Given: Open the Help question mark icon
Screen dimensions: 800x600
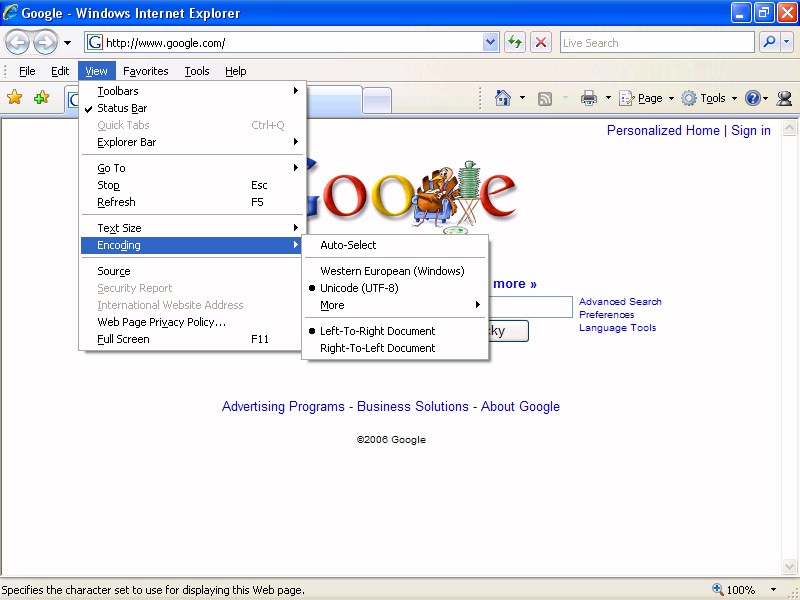Looking at the screenshot, I should [752, 98].
